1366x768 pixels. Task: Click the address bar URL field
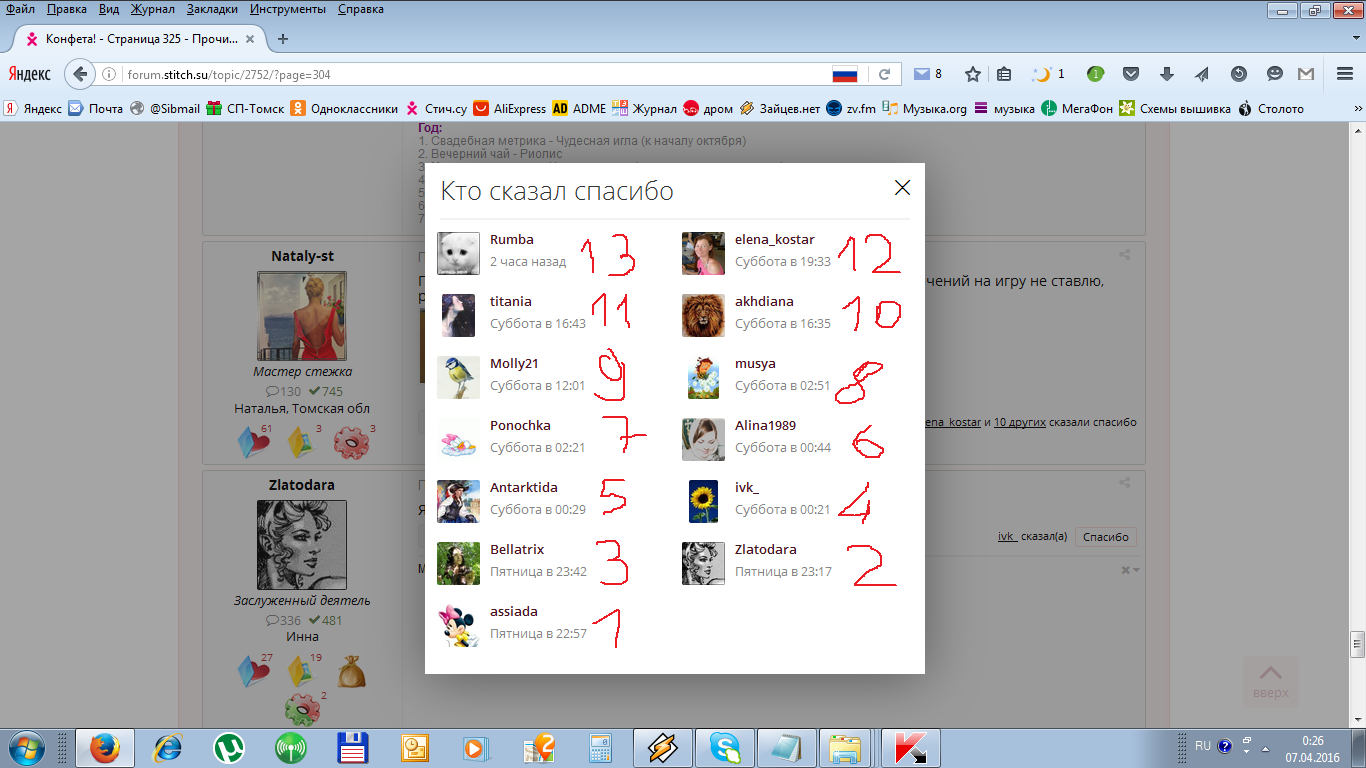pyautogui.click(x=470, y=75)
